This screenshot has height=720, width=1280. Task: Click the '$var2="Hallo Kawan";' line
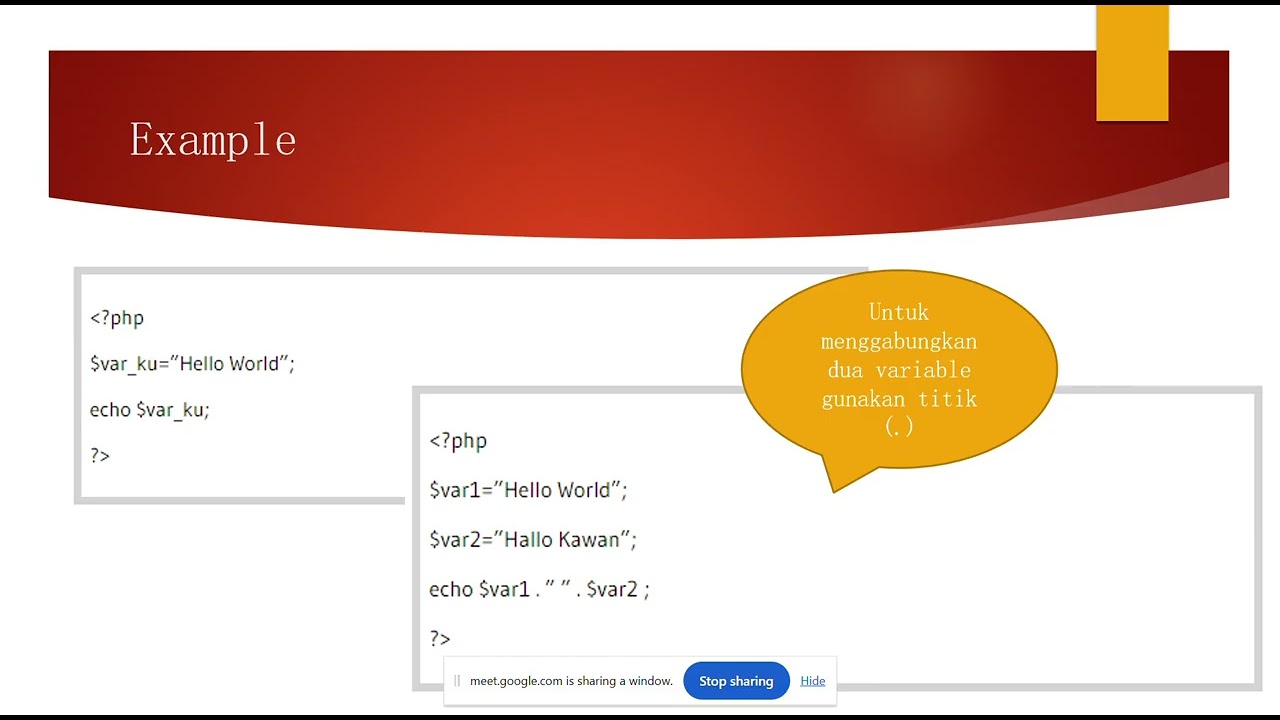(x=533, y=540)
